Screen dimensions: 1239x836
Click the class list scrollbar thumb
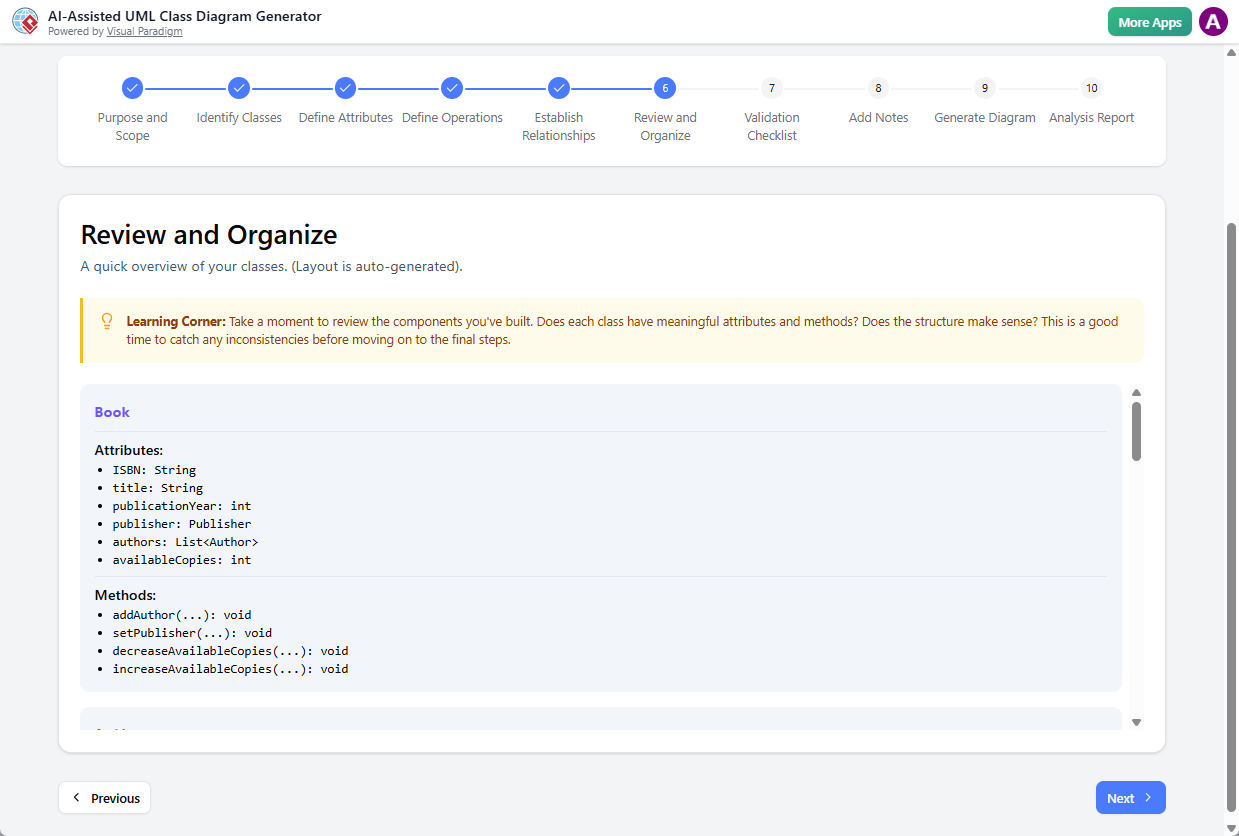pyautogui.click(x=1136, y=431)
